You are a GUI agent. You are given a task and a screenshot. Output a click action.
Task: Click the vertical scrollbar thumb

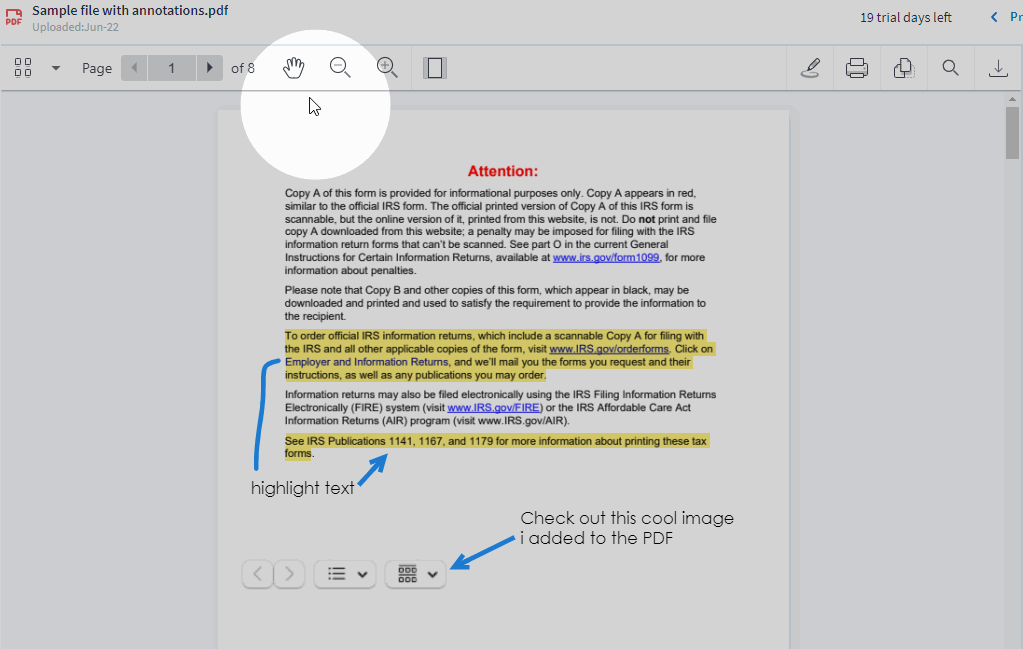[x=1013, y=132]
